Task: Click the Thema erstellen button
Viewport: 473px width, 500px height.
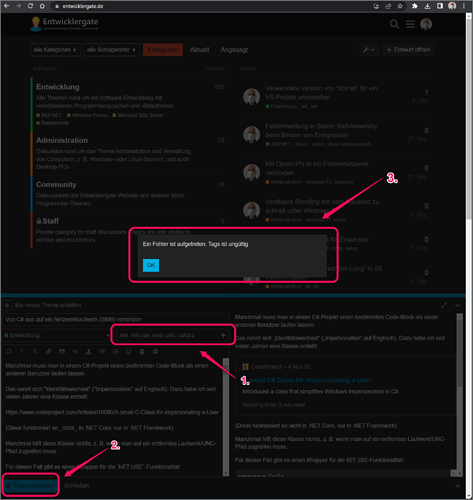Action: click(30, 485)
